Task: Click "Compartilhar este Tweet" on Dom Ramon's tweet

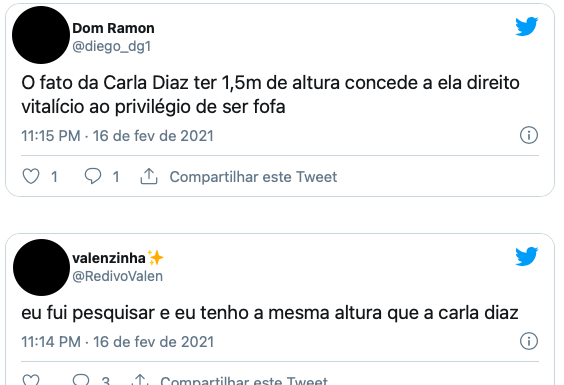Action: point(253,177)
